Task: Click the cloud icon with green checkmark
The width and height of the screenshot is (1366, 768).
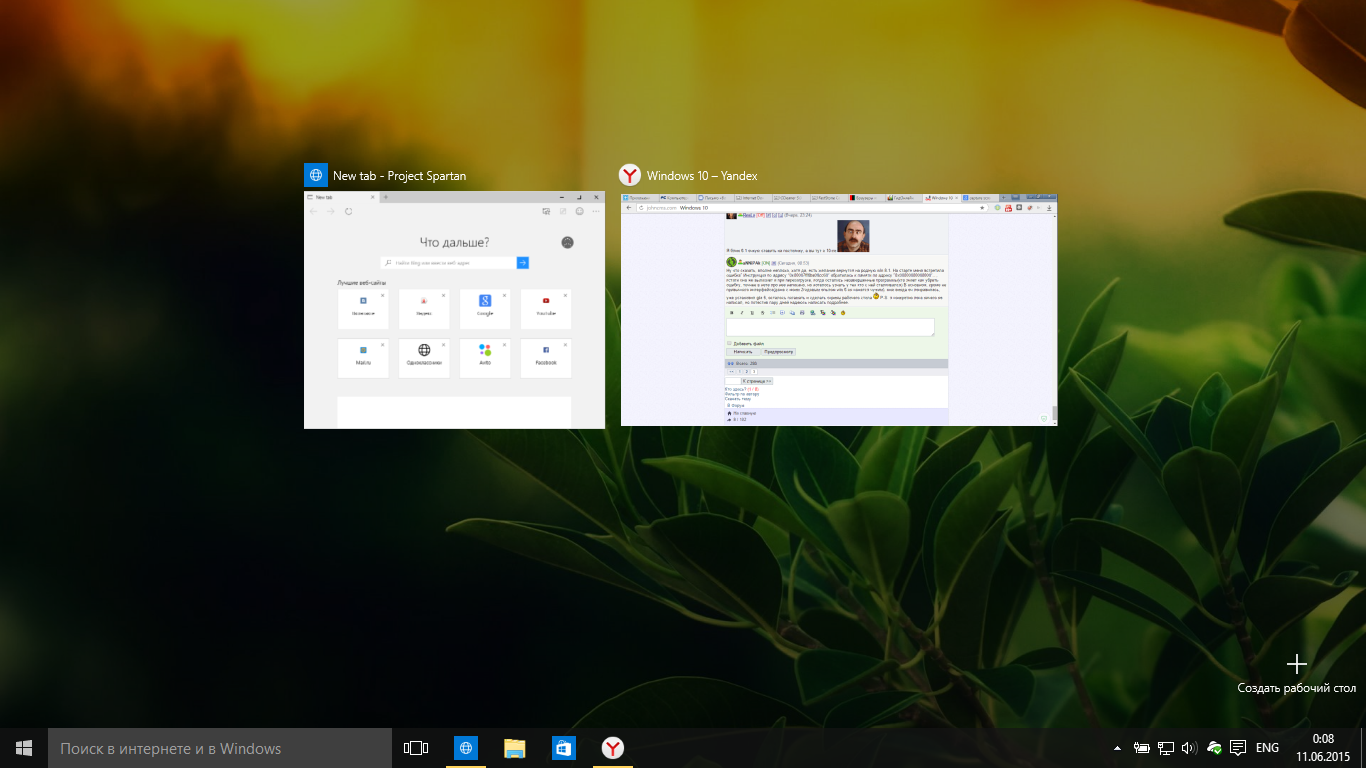Action: click(x=1214, y=748)
